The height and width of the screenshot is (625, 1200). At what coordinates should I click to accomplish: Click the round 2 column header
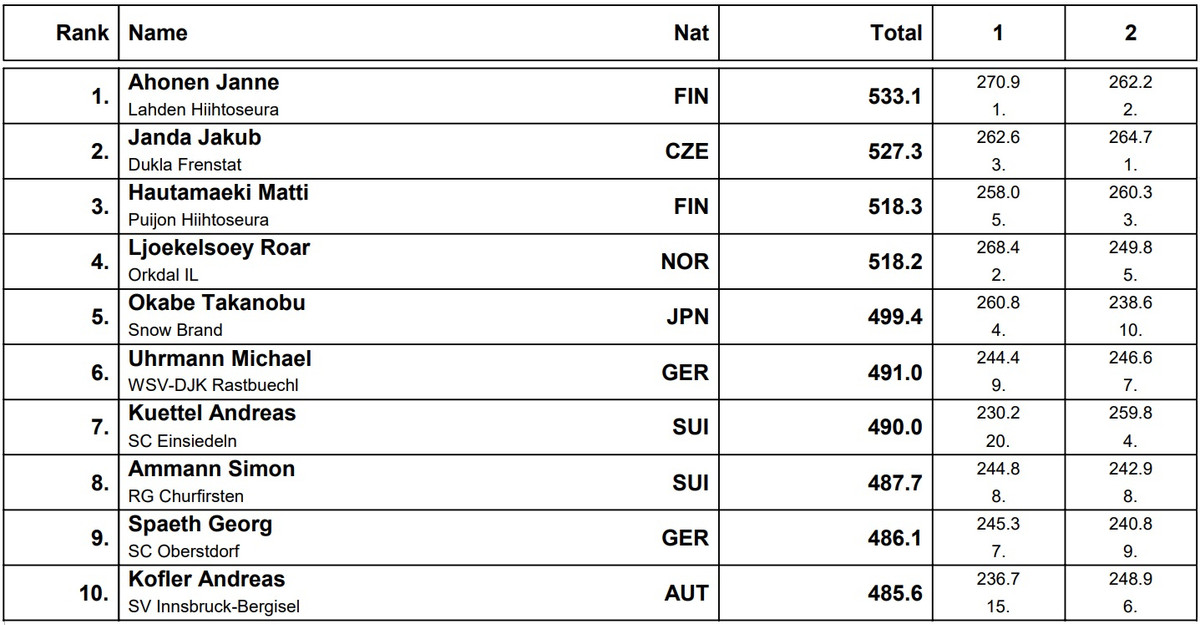tap(1130, 33)
